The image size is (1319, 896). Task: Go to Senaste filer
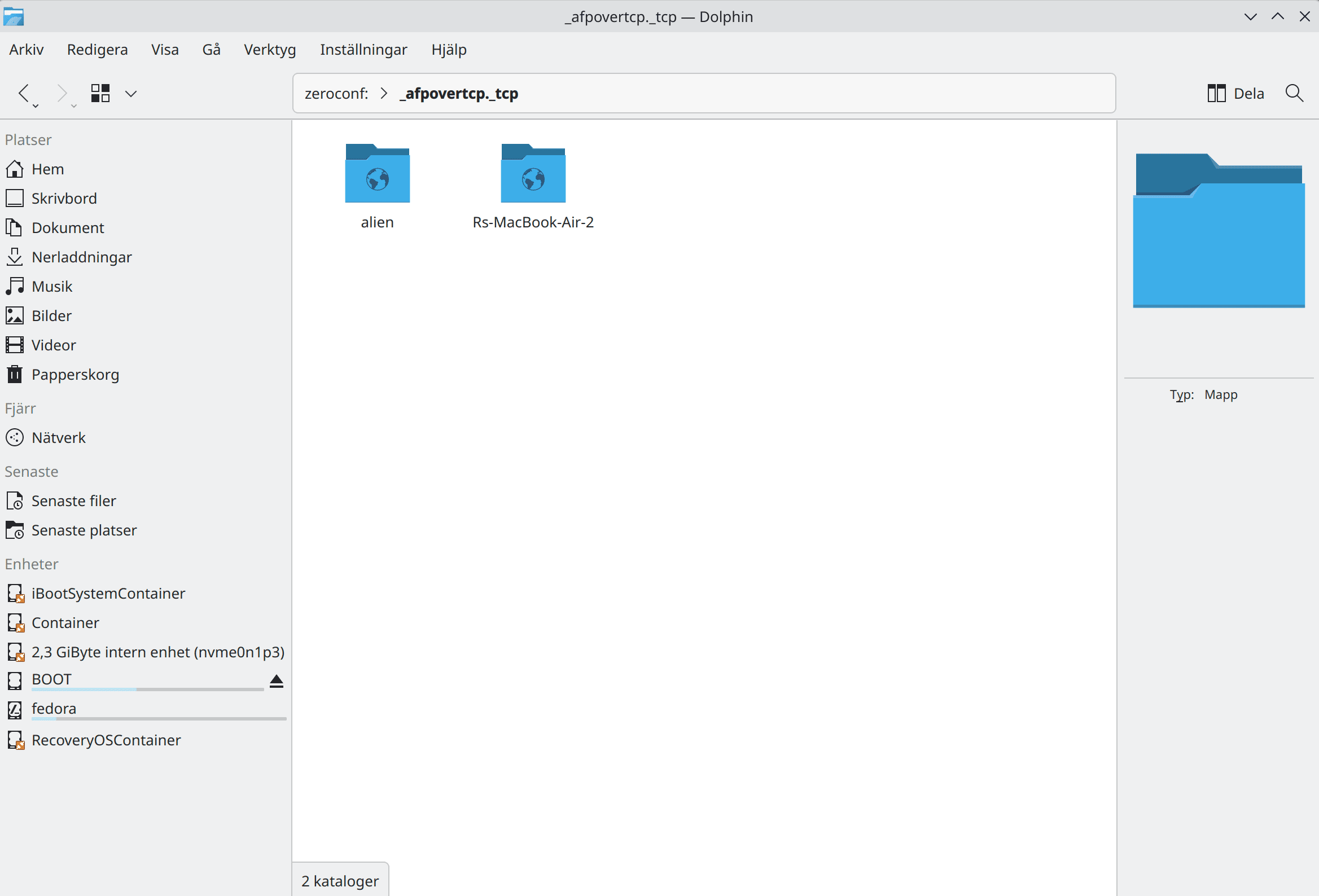[73, 500]
